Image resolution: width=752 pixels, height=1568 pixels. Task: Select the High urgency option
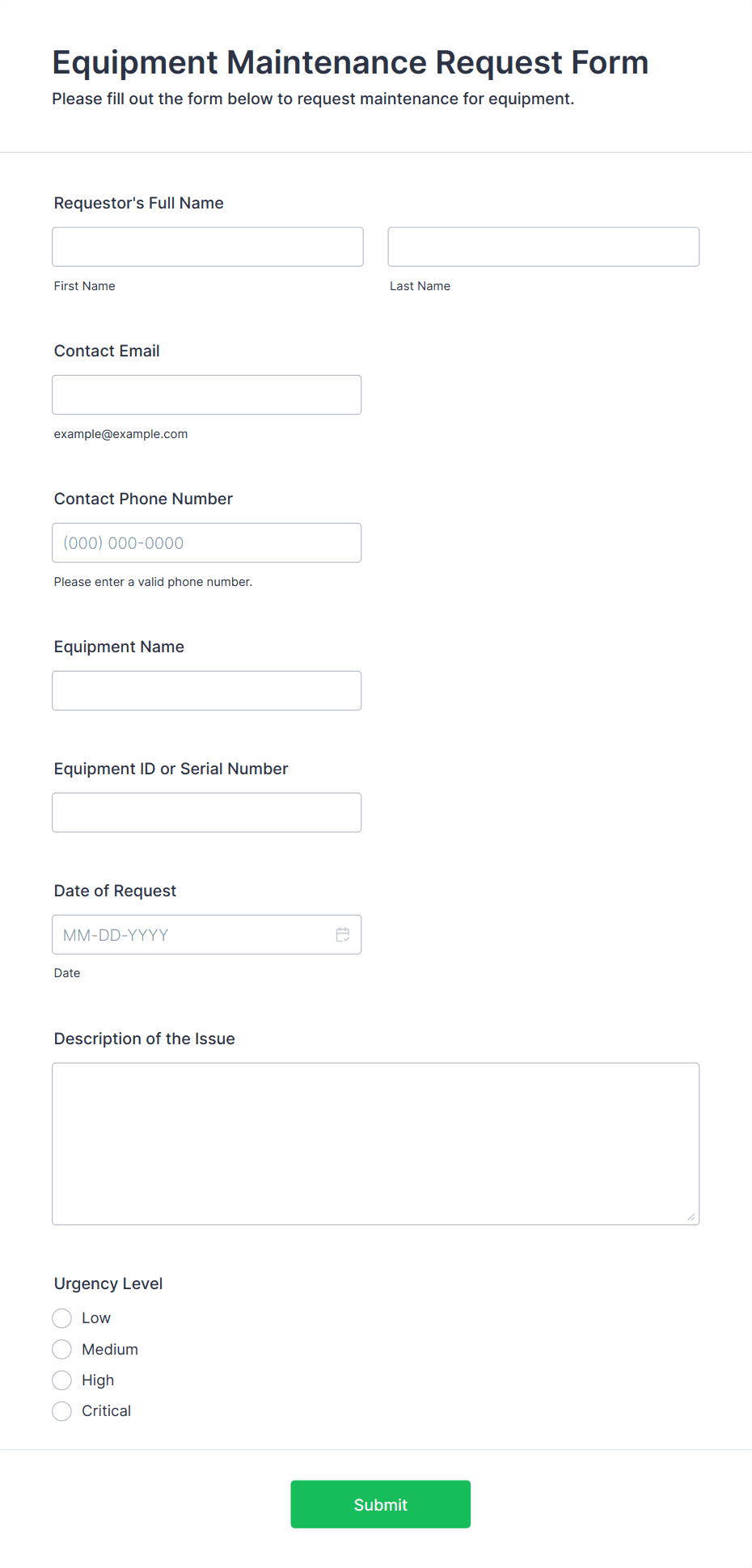[x=61, y=1380]
